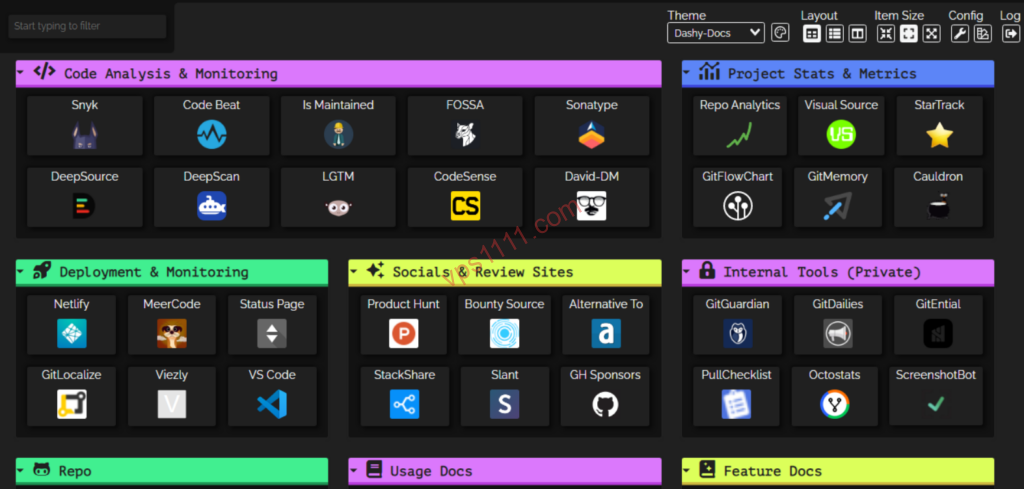Open the Octostats tile
1024x489 pixels.
[834, 396]
